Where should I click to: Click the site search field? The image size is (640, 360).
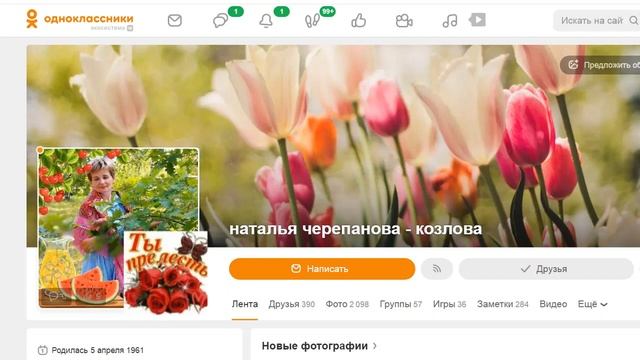(596, 20)
